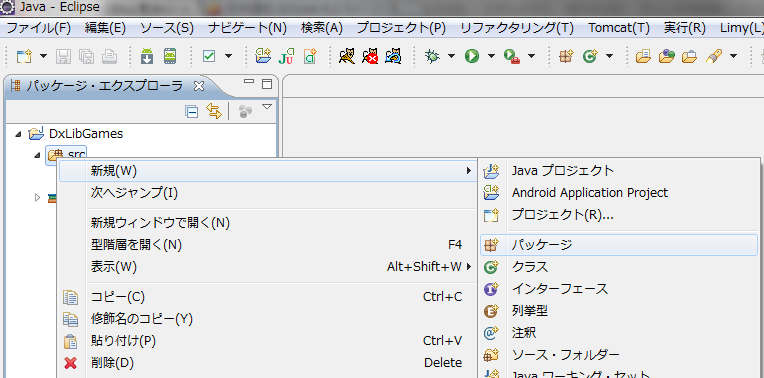The width and height of the screenshot is (764, 378).
Task: Select the パッケージ・エクスプローラ tab
Action: (x=104, y=86)
